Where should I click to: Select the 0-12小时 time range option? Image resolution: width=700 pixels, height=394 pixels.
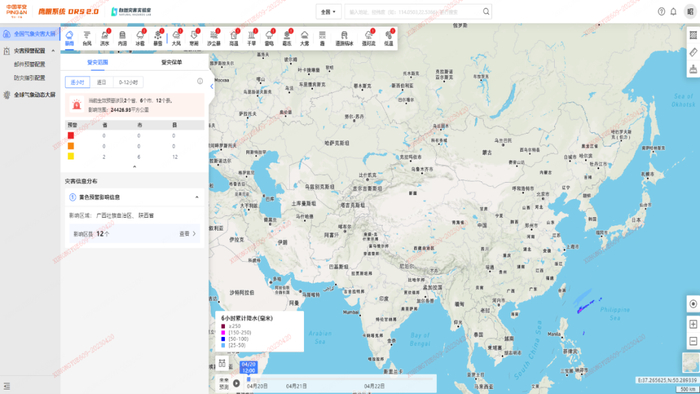coord(128,82)
